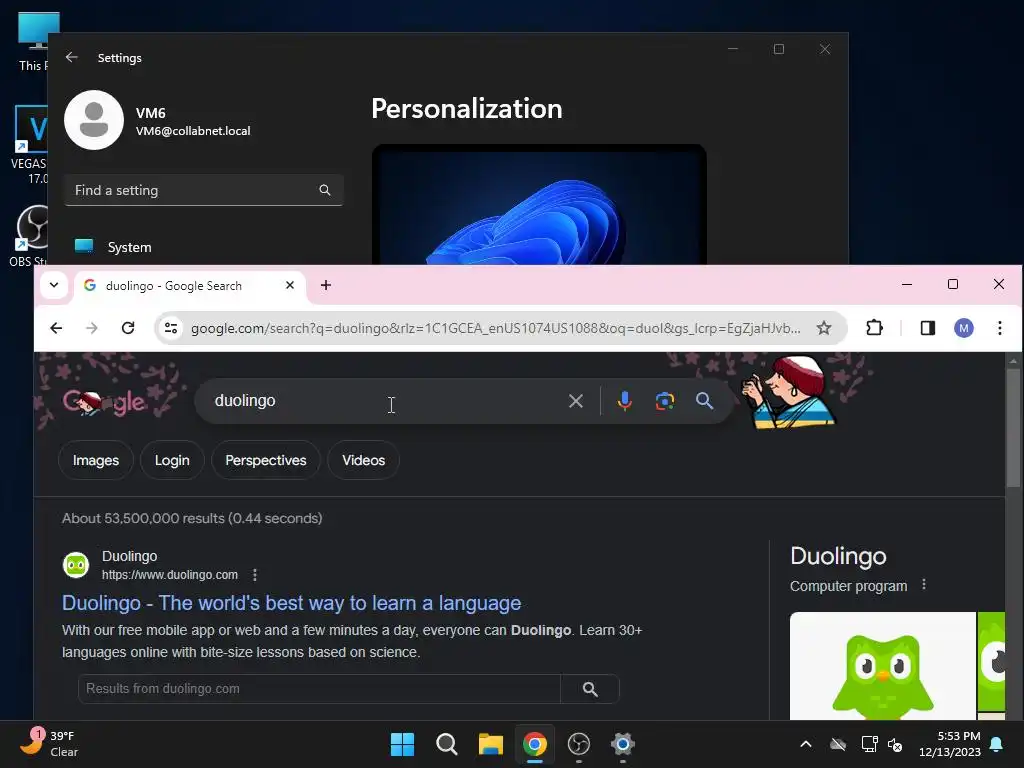Toggle Chrome side panel
This screenshot has height=768, width=1024.
pos(927,328)
